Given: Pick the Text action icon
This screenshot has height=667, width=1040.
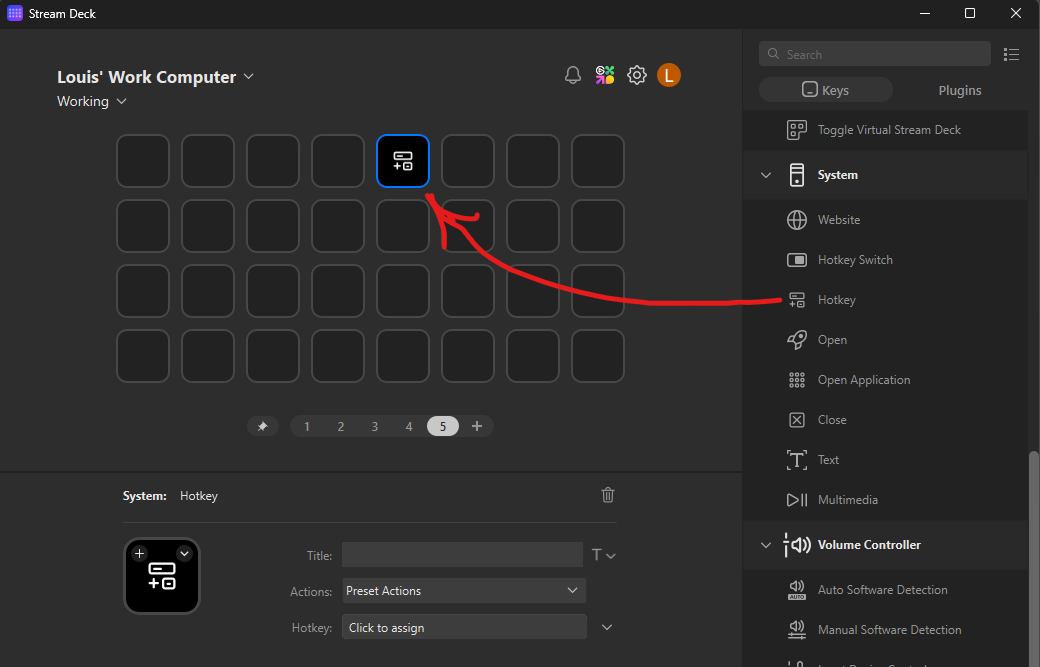Looking at the screenshot, I should click(797, 459).
